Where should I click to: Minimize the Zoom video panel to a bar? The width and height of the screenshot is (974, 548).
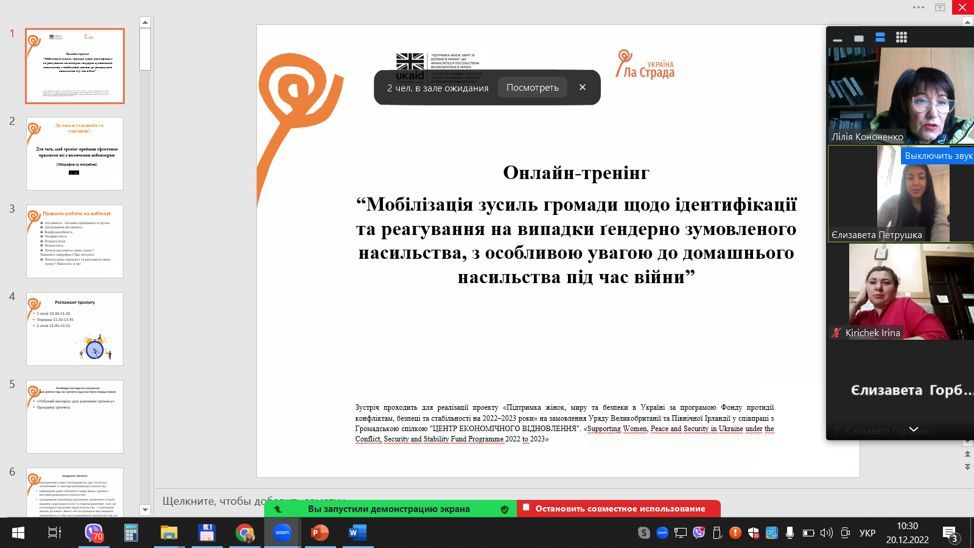pyautogui.click(x=838, y=37)
